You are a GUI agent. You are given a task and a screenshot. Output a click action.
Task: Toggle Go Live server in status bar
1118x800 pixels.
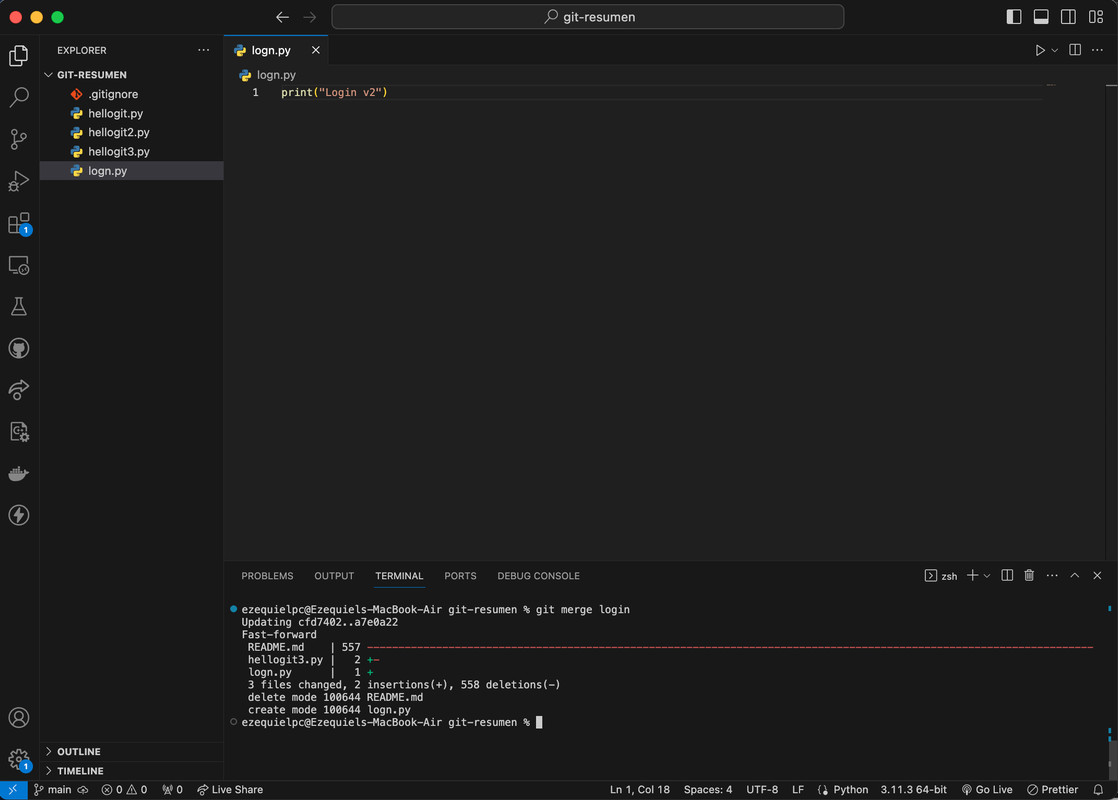987,789
